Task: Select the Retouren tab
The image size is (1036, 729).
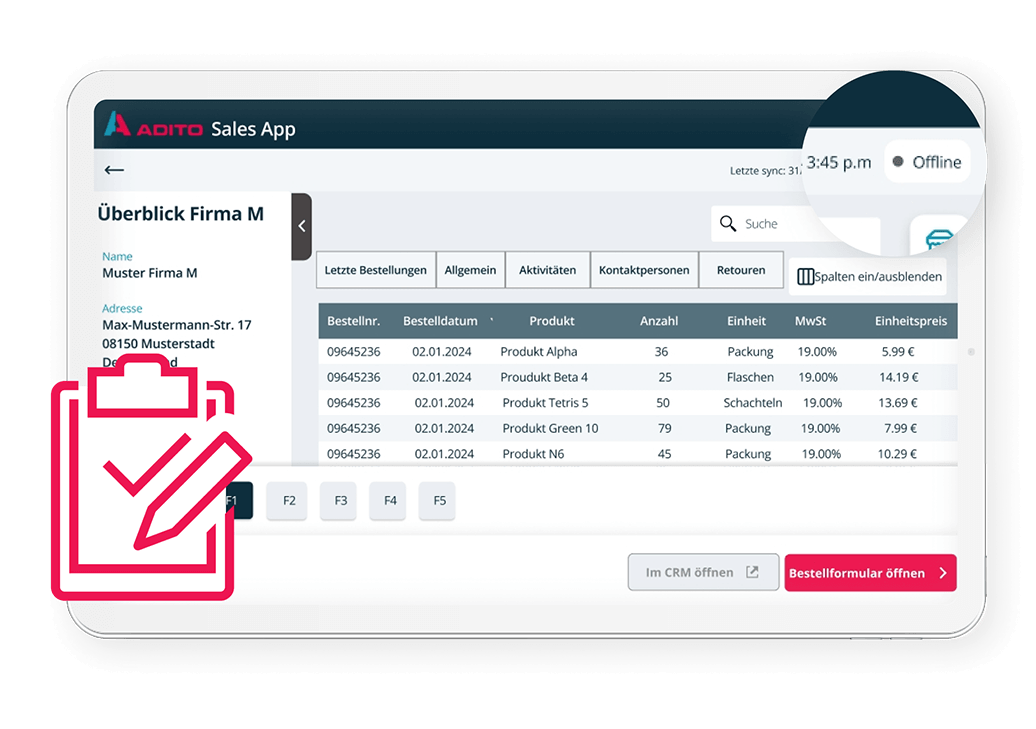Action: click(741, 270)
